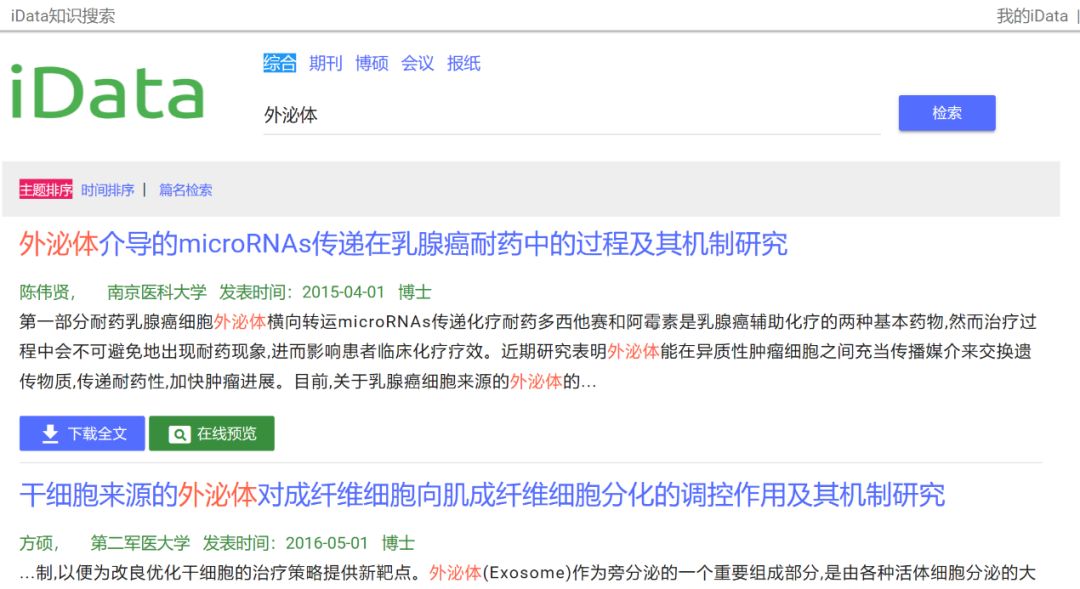The height and width of the screenshot is (589, 1080).
Task: Switch to the 期刊 journals tab
Action: (326, 63)
